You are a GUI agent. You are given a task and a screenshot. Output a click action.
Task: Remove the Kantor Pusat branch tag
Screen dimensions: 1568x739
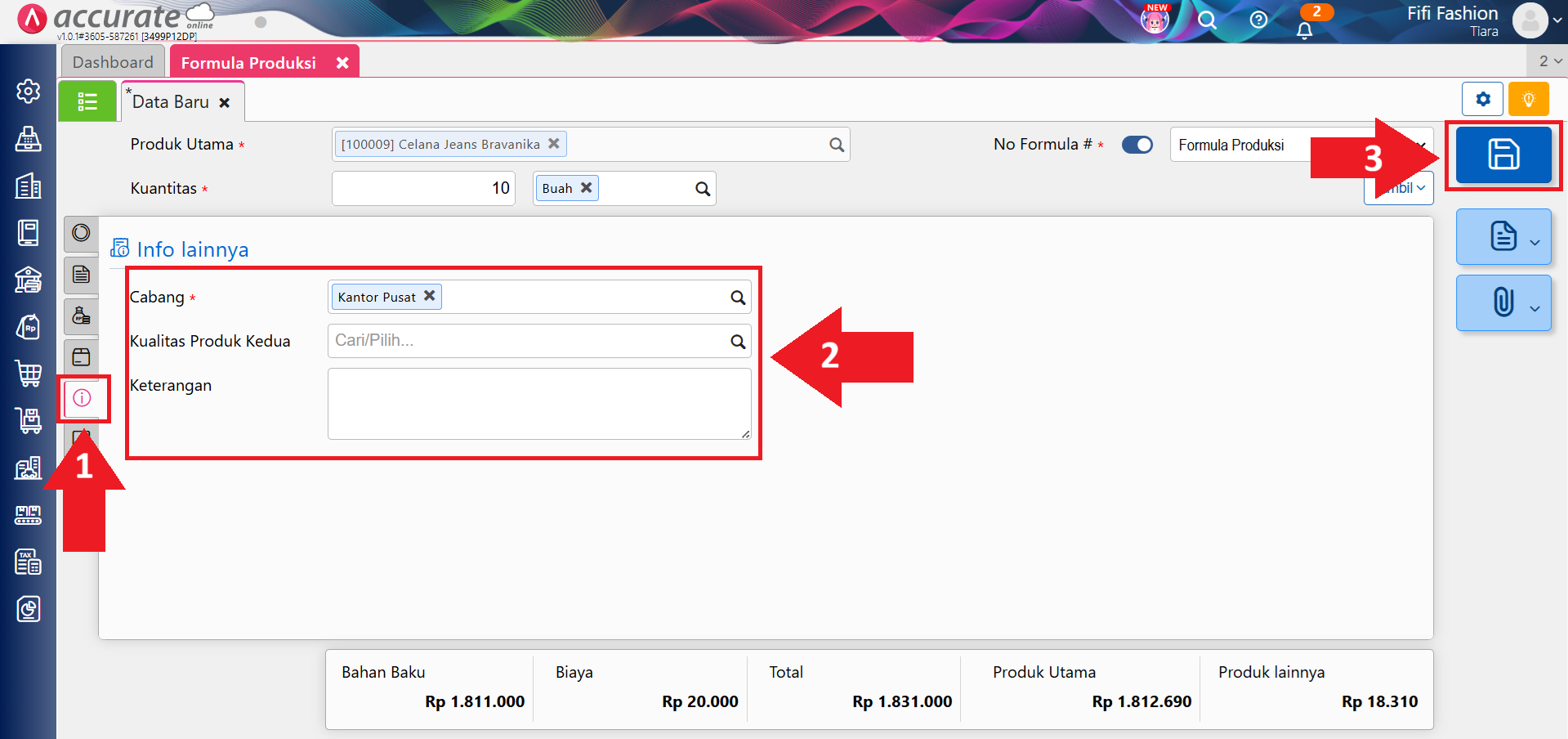[x=429, y=296]
